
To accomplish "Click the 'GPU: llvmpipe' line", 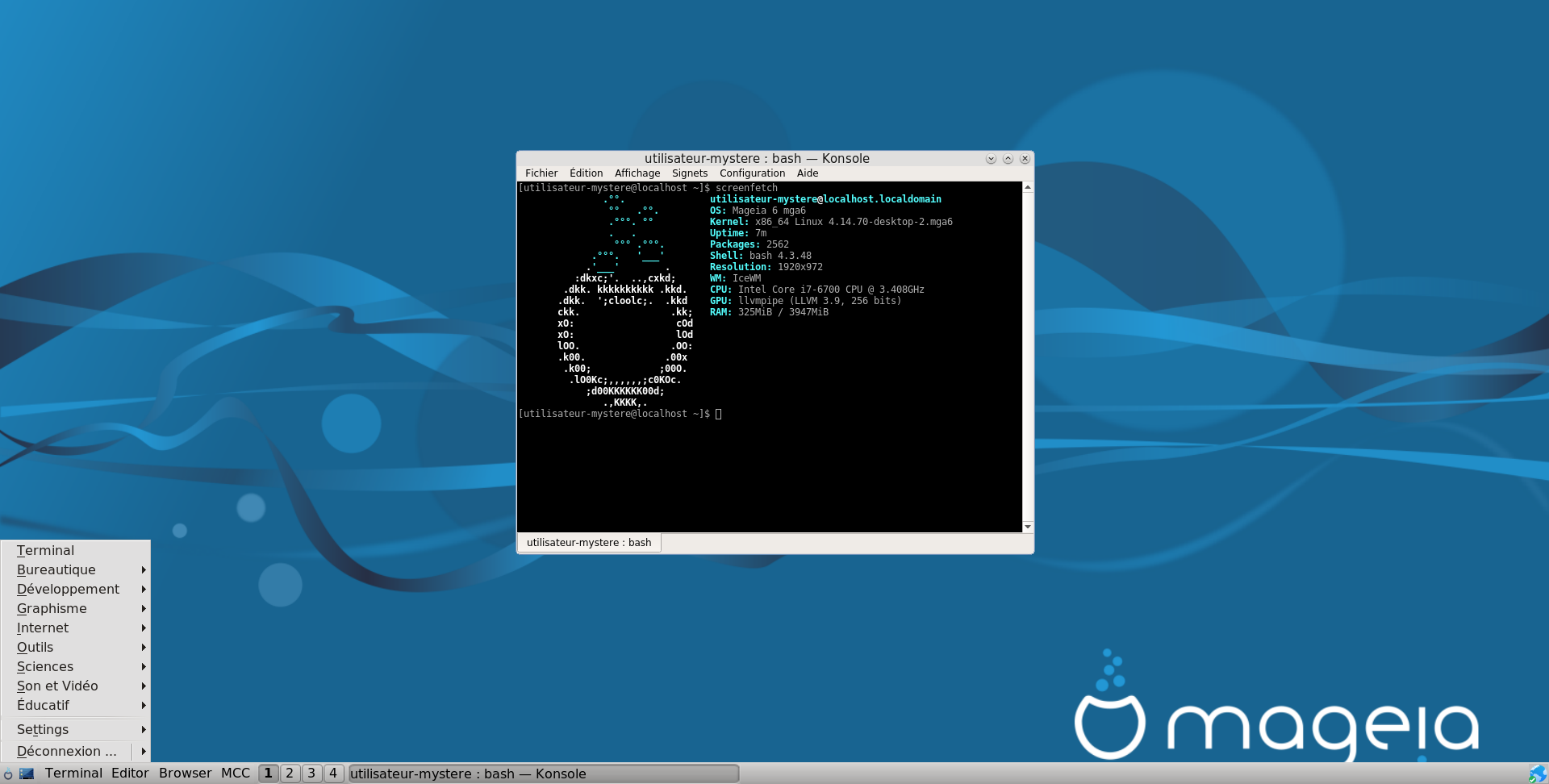I will coord(806,301).
